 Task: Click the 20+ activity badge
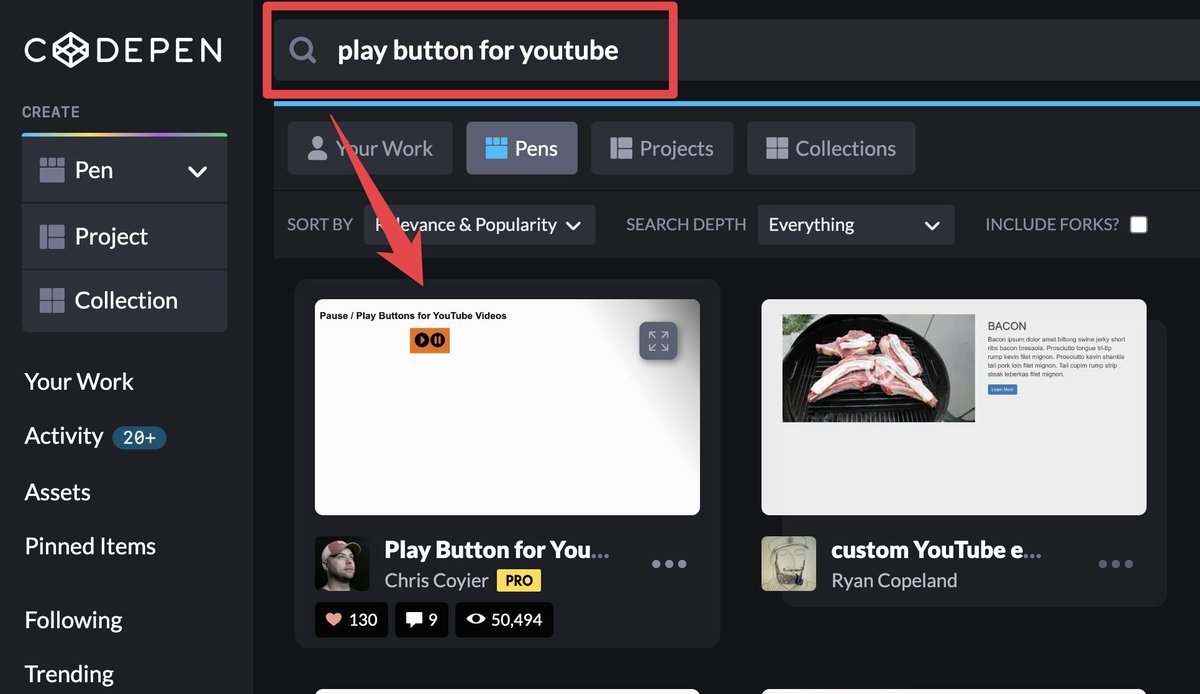click(x=139, y=437)
